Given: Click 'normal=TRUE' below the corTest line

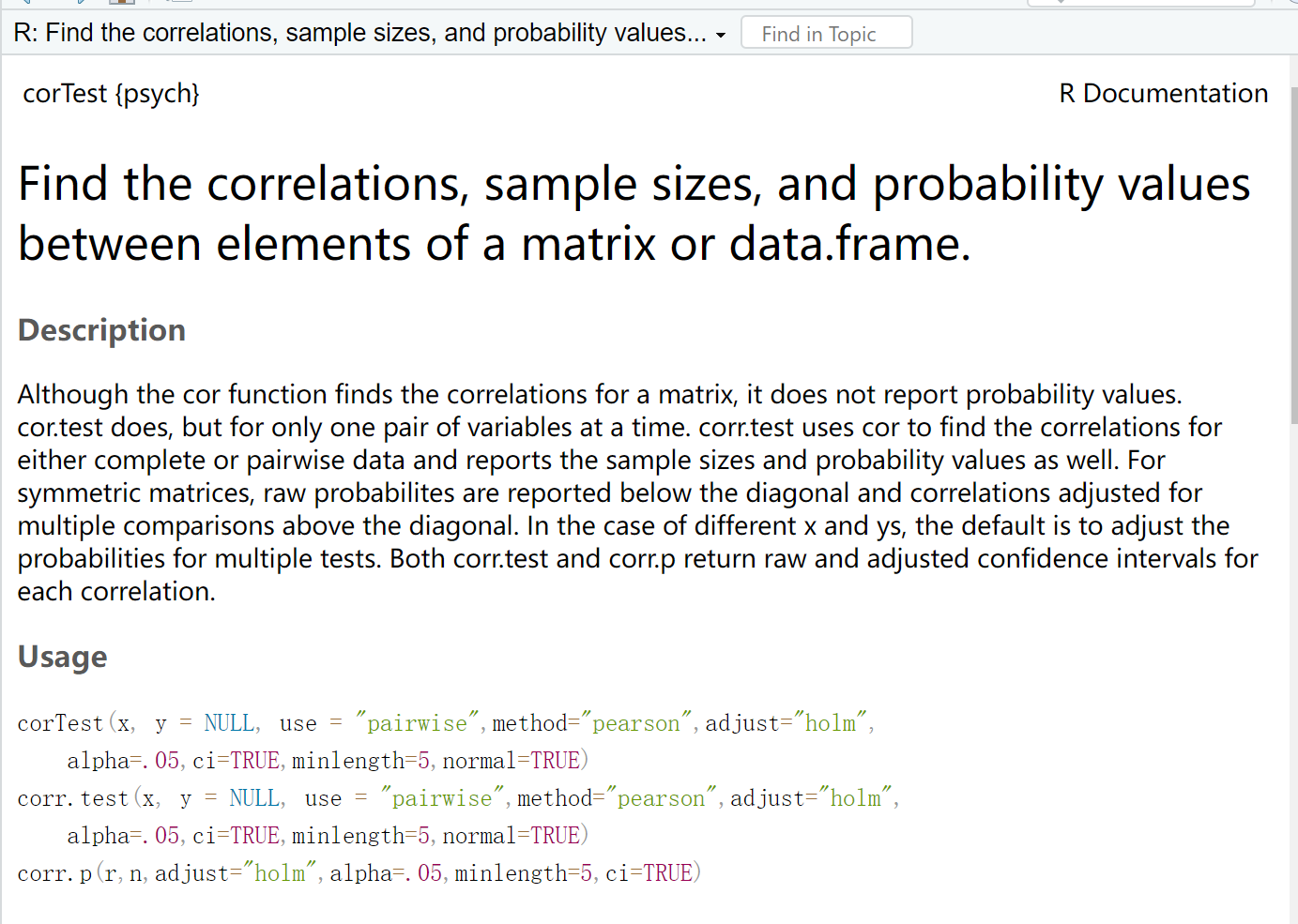Looking at the screenshot, I should pyautogui.click(x=512, y=761).
